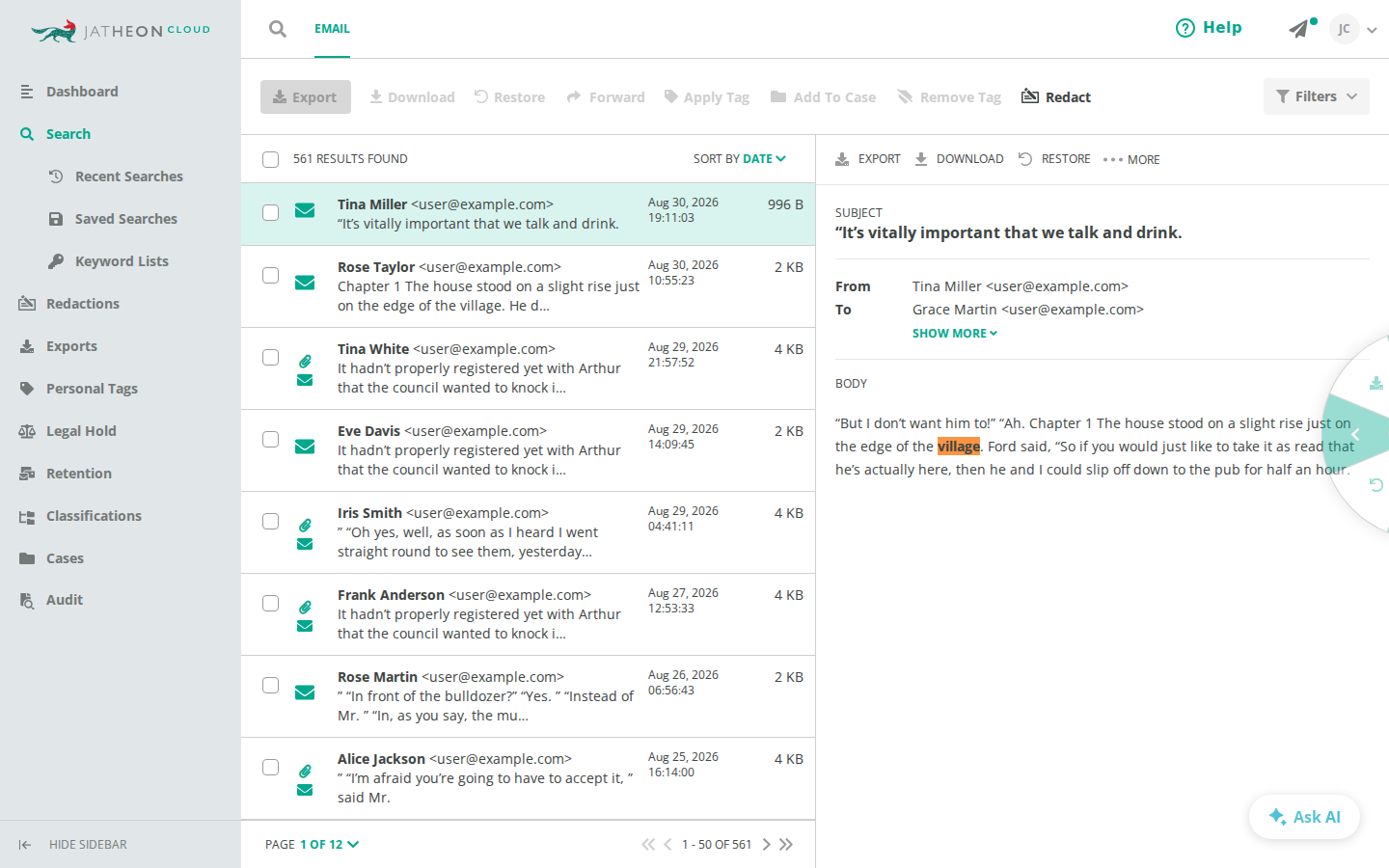
Task: Click the envelope icon on Rose Martin's email
Action: (x=305, y=692)
